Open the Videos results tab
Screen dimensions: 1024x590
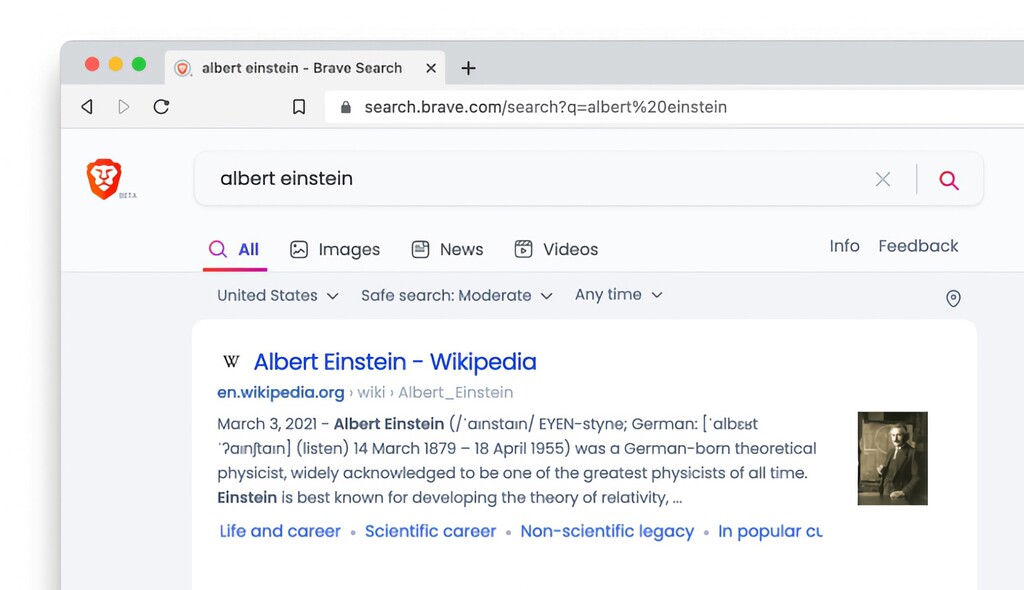556,250
